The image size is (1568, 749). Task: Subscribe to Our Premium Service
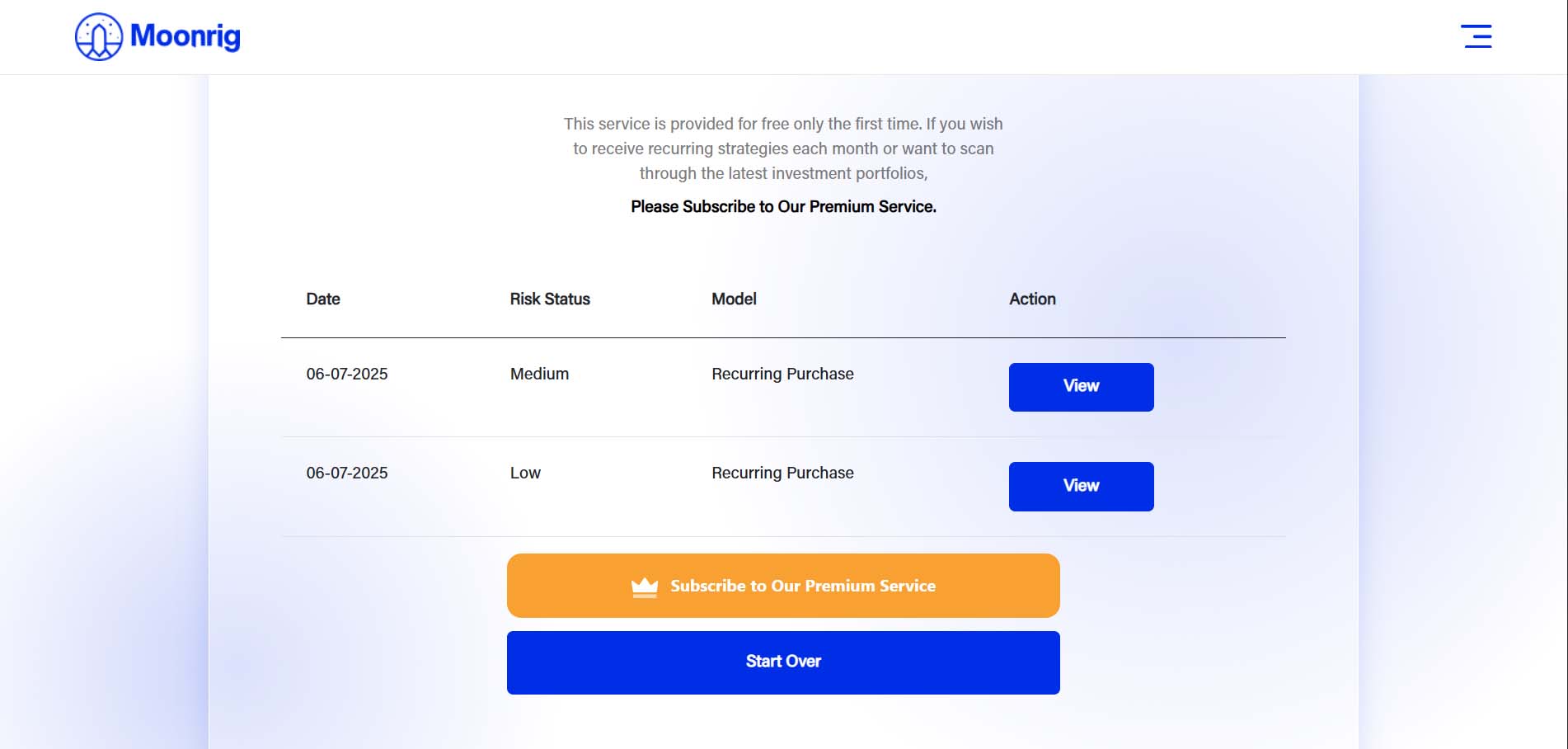point(783,586)
